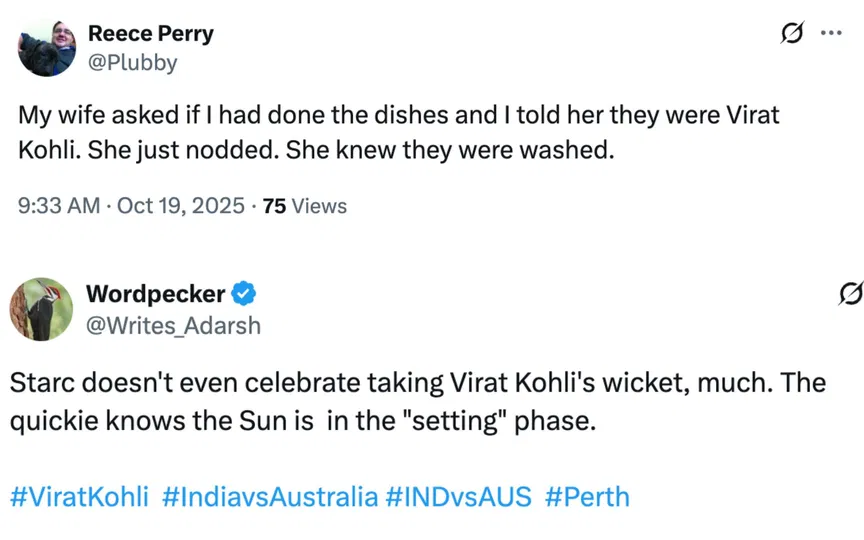
Task: Open the #Perth hashtag
Action: coord(588,497)
